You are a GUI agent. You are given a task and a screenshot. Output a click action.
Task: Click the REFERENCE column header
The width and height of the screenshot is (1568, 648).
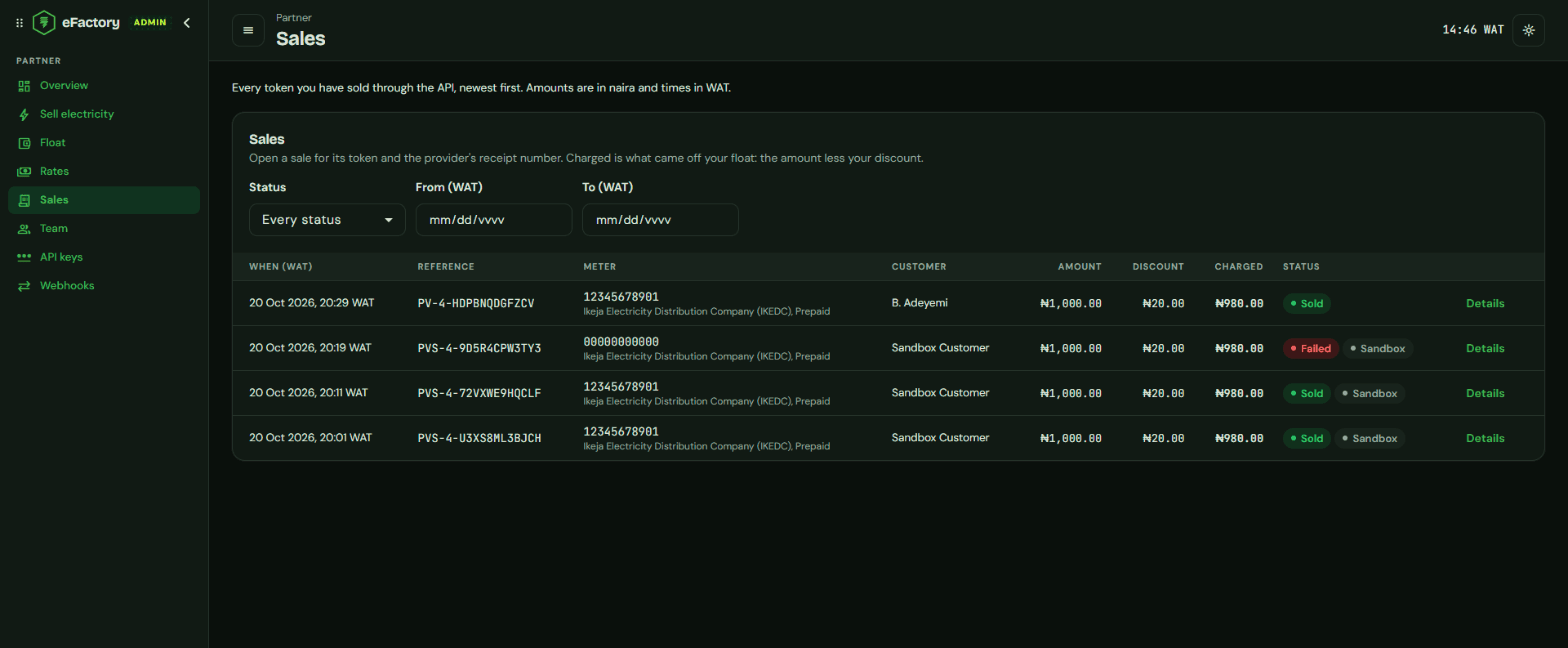pos(446,267)
